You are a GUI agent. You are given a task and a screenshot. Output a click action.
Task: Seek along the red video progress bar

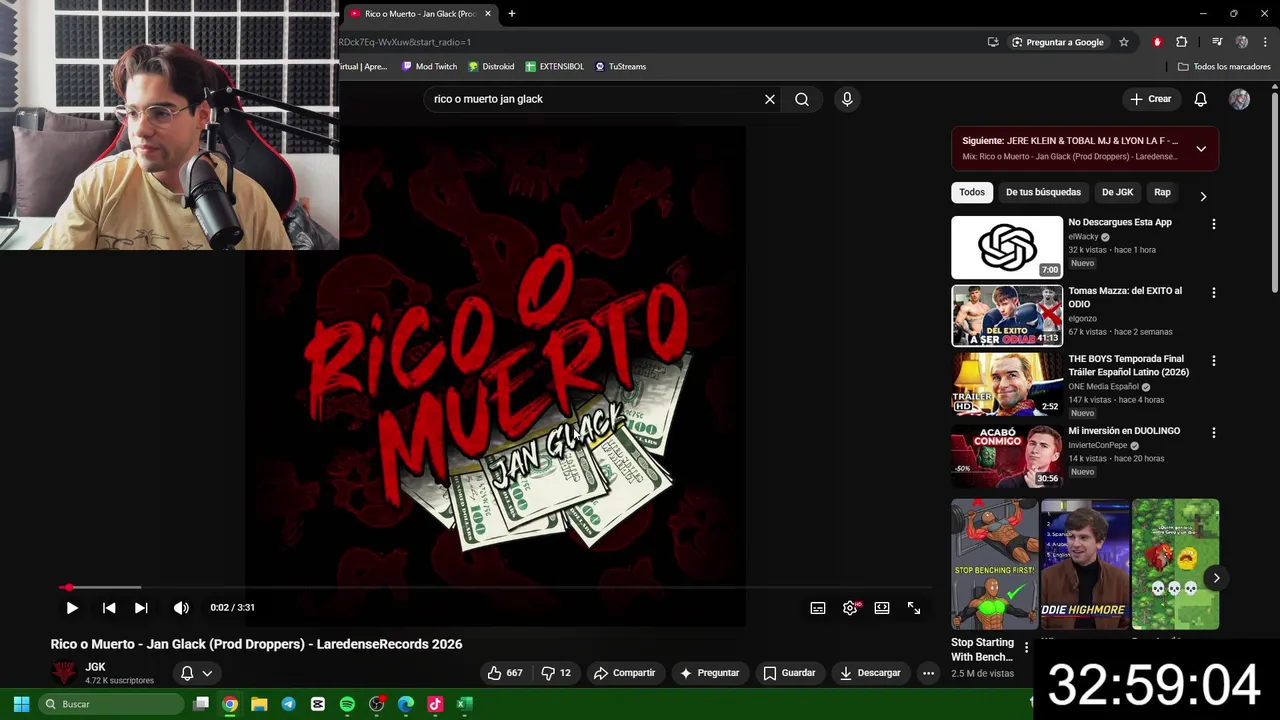(495, 587)
